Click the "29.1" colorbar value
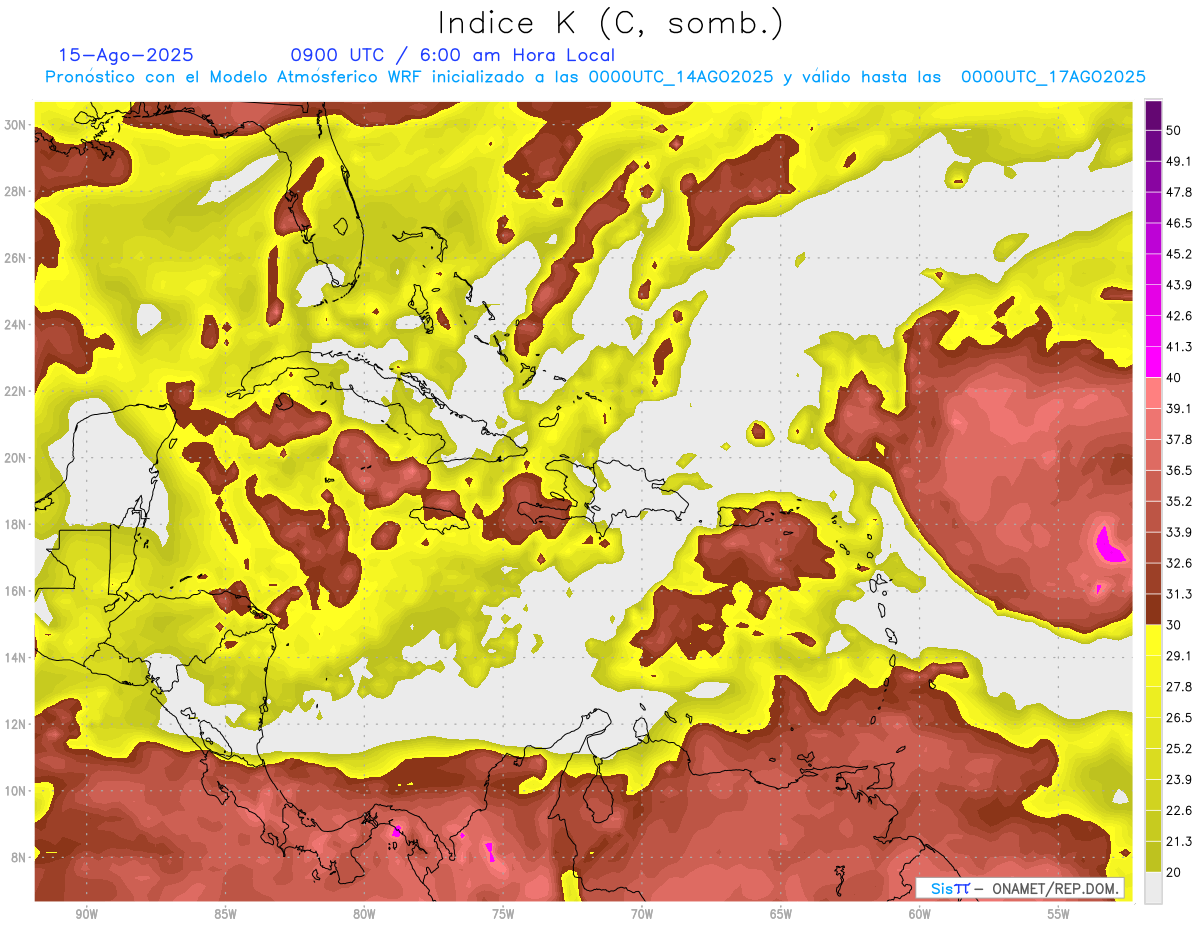 (x=1178, y=655)
